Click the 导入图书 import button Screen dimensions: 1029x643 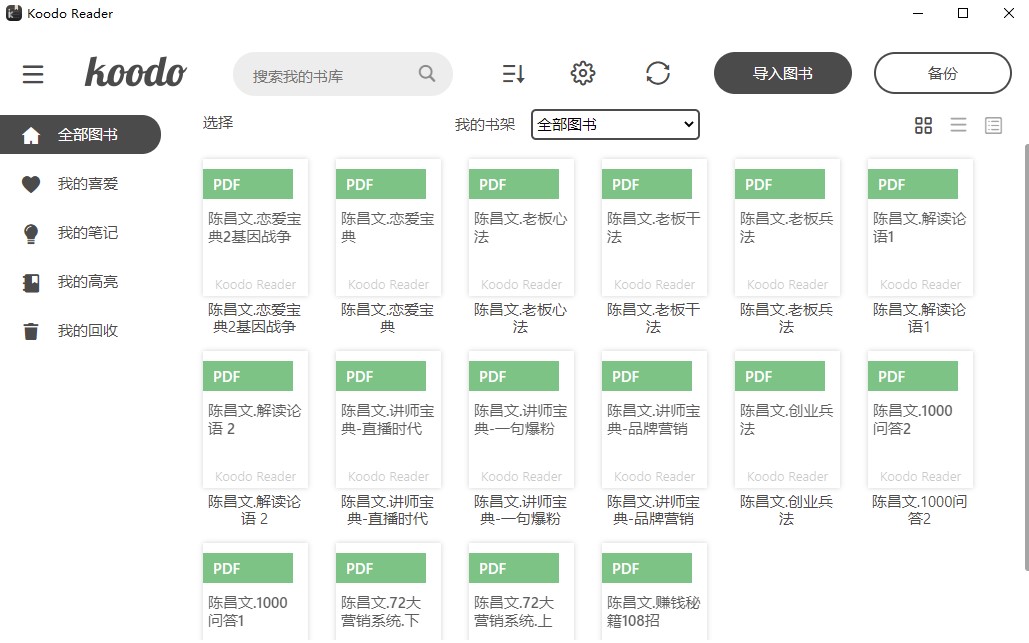(x=782, y=73)
